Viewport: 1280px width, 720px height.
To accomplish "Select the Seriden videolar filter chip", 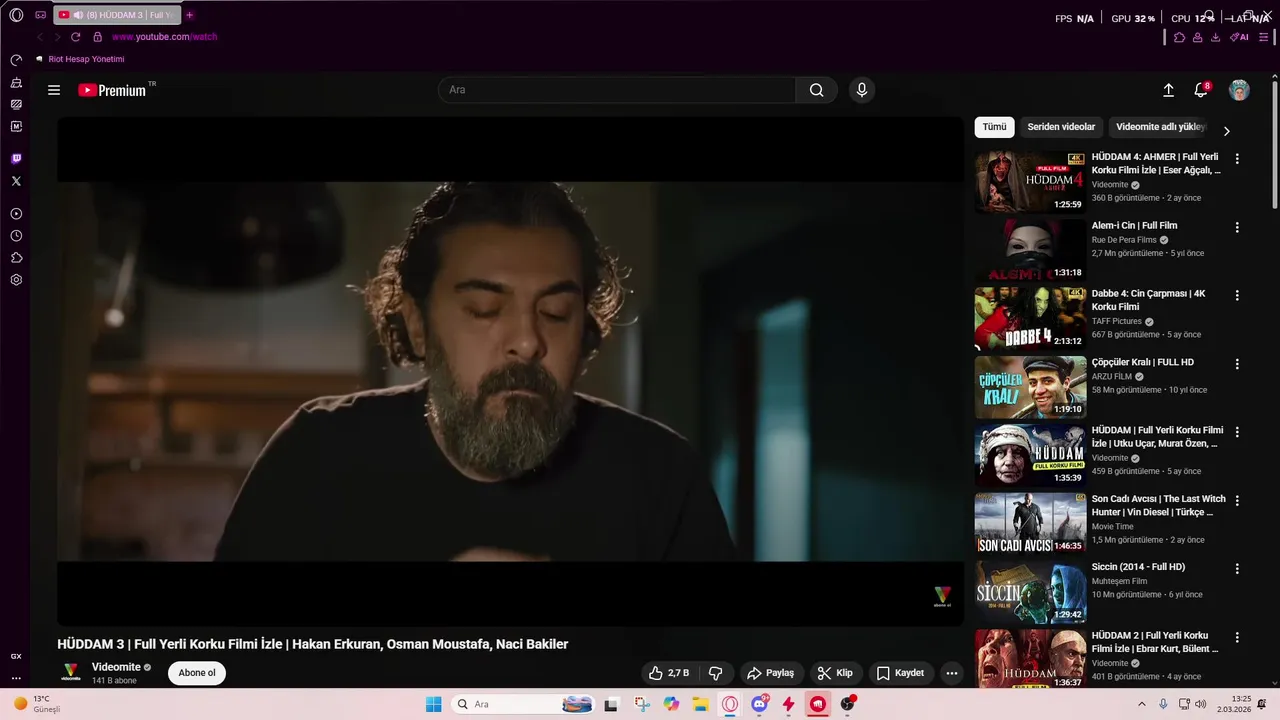I will [1061, 127].
